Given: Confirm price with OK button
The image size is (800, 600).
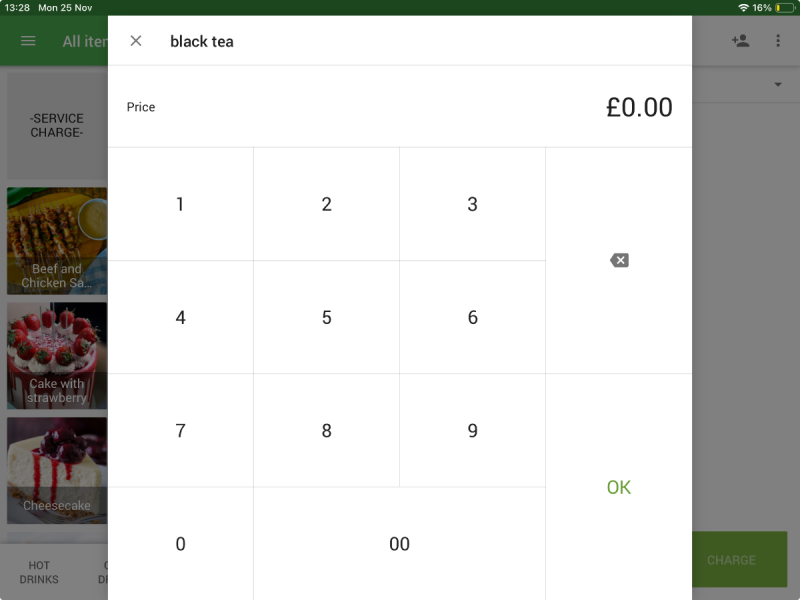Looking at the screenshot, I should [x=619, y=487].
